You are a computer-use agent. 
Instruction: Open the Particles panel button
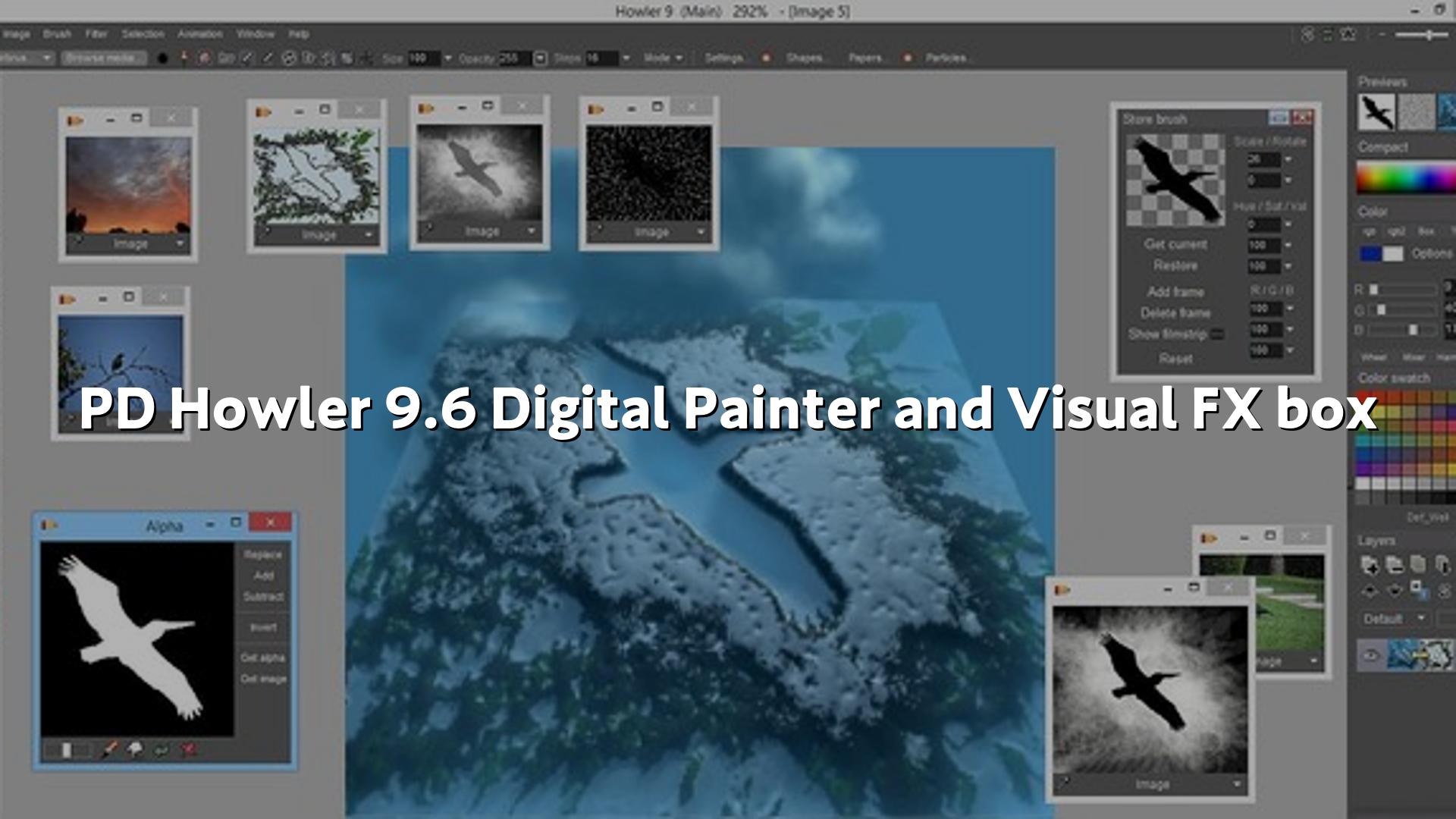pyautogui.click(x=946, y=58)
